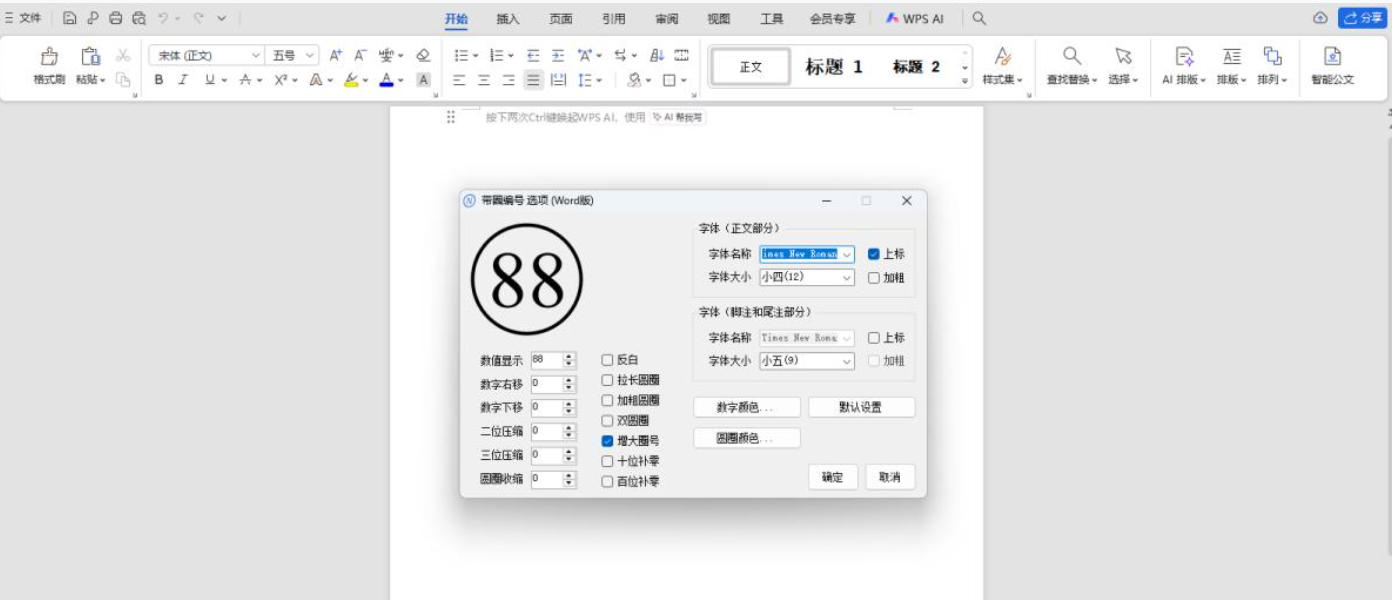Enable the 反白 checkbox

click(607, 360)
